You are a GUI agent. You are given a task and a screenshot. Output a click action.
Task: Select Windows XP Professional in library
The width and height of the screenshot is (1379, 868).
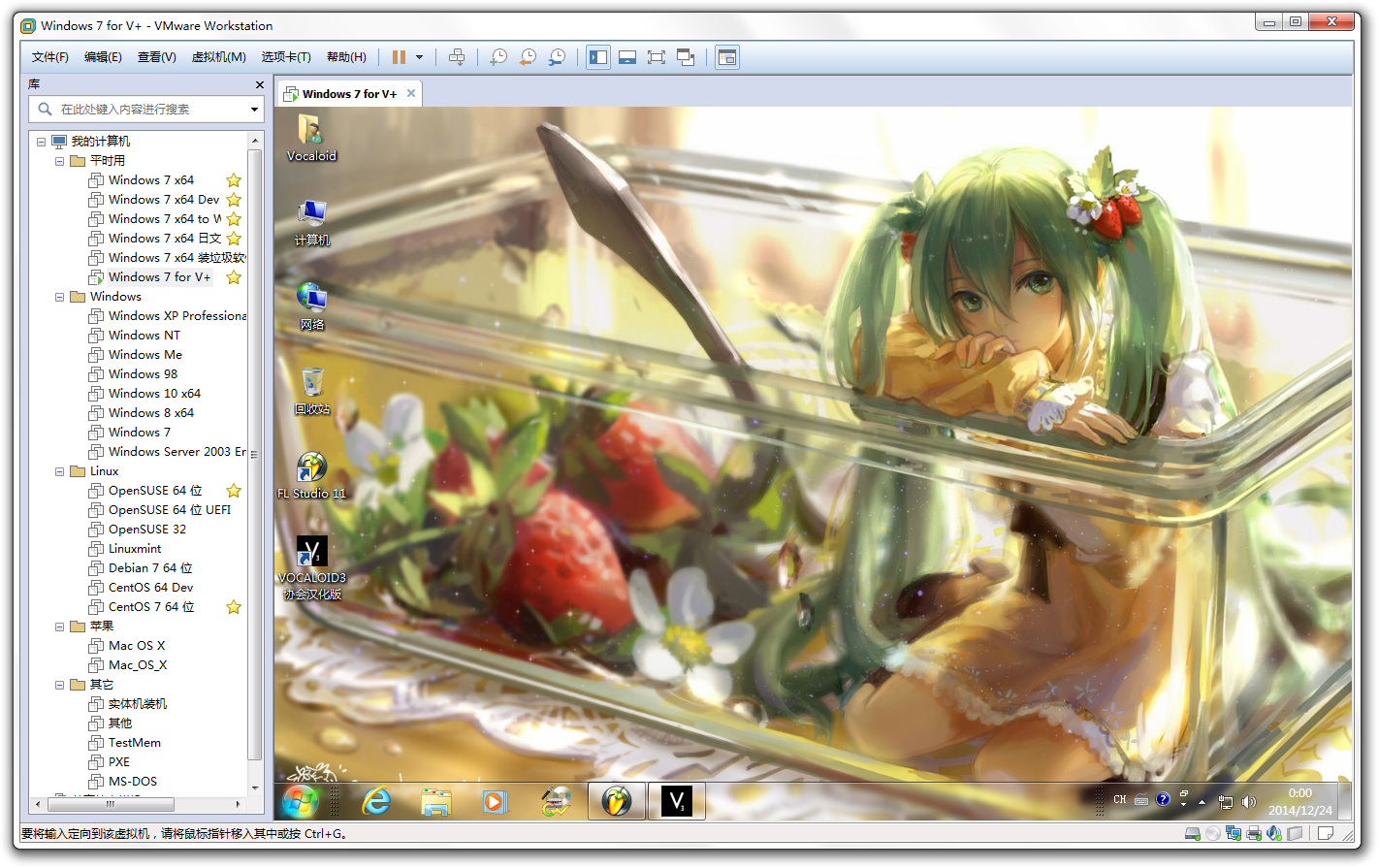pyautogui.click(x=168, y=316)
